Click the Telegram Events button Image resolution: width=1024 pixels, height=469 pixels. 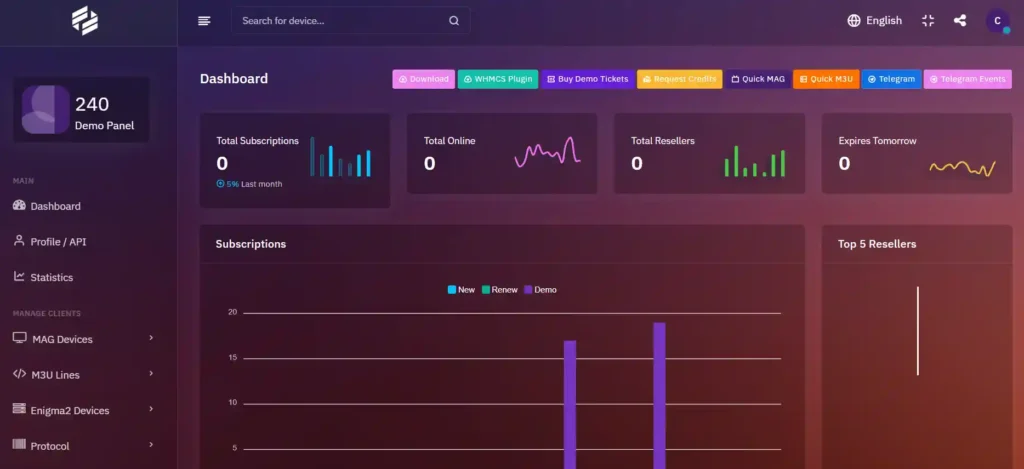(x=967, y=79)
